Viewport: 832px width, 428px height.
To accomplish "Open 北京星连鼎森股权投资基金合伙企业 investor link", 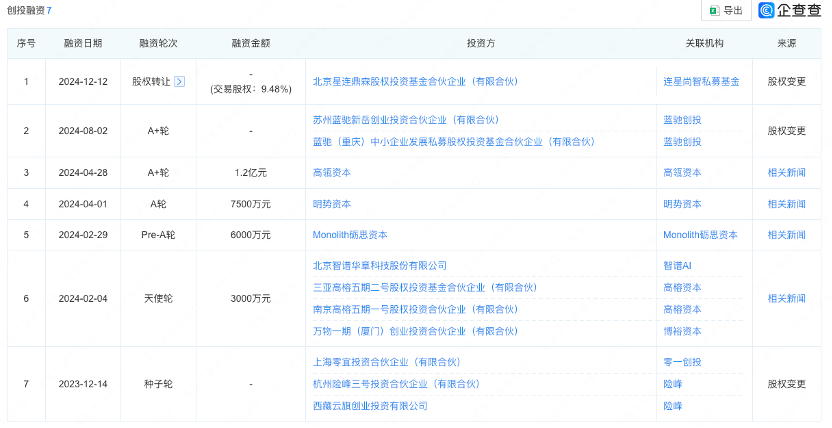I will [x=415, y=81].
